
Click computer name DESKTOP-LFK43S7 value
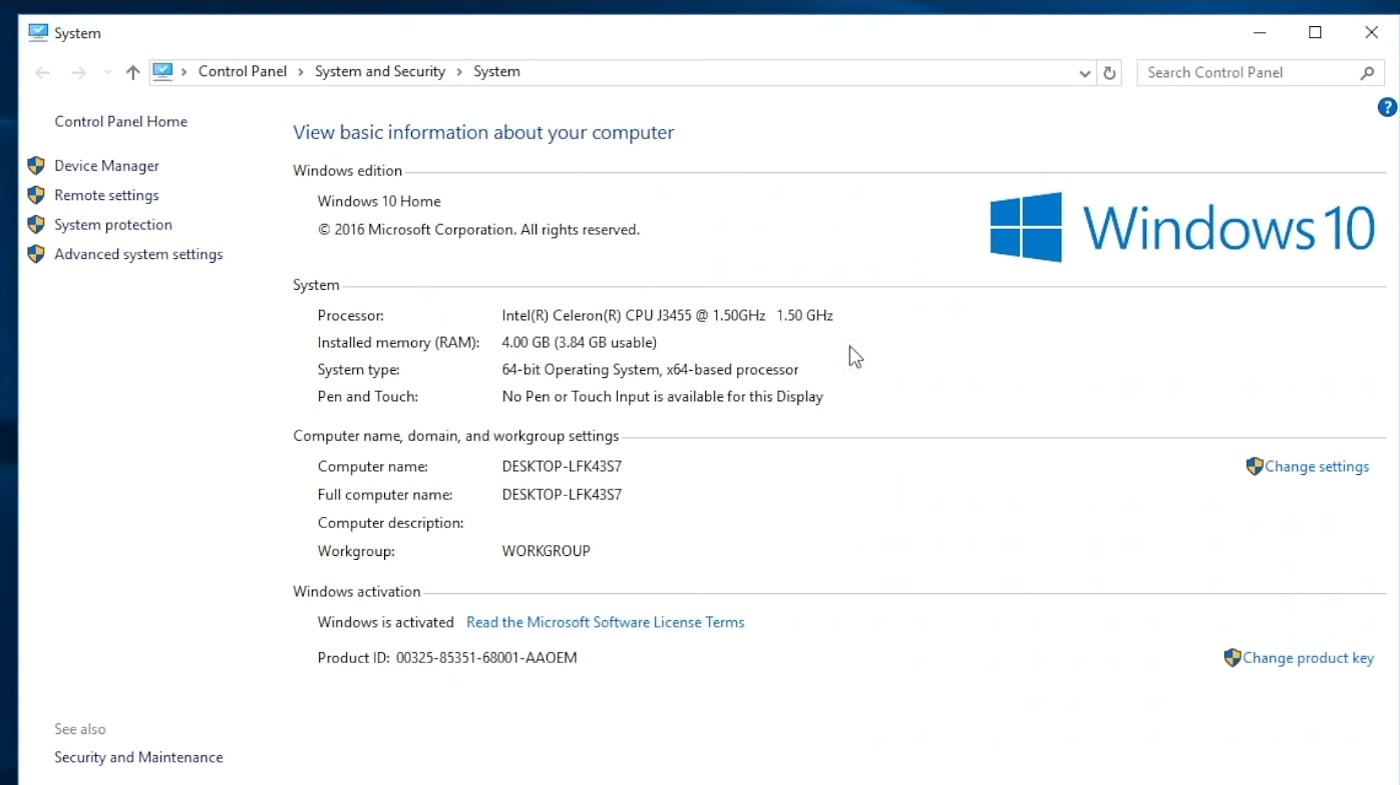click(x=562, y=466)
